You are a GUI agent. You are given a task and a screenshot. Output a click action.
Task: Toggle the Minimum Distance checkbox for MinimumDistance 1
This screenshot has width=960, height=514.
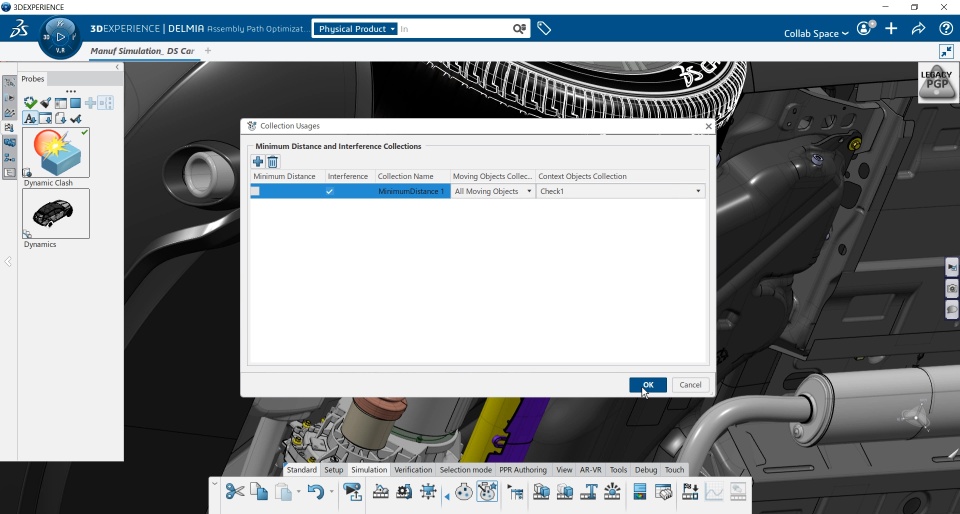tap(255, 192)
